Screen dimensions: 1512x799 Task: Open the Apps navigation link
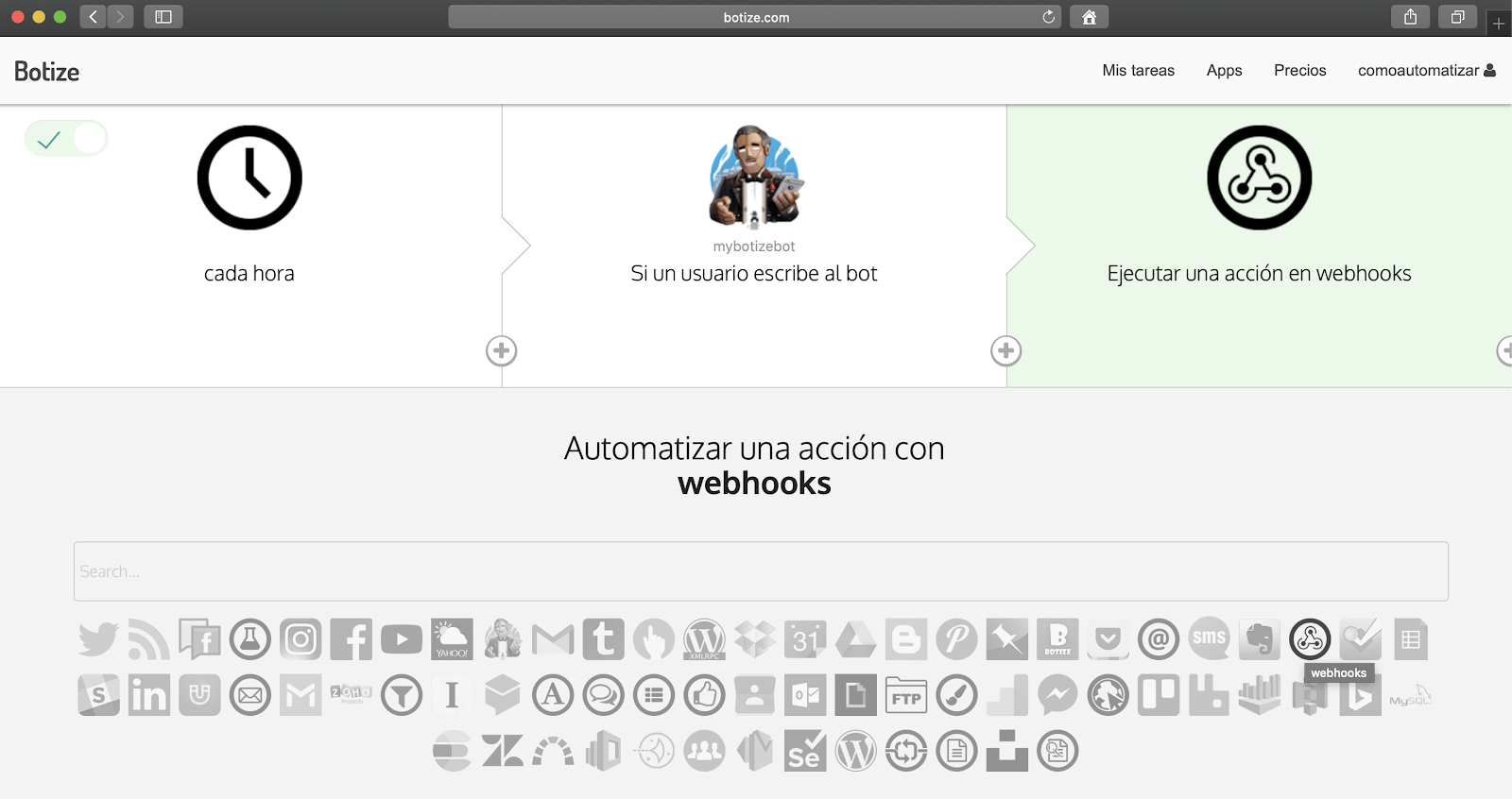[1224, 70]
